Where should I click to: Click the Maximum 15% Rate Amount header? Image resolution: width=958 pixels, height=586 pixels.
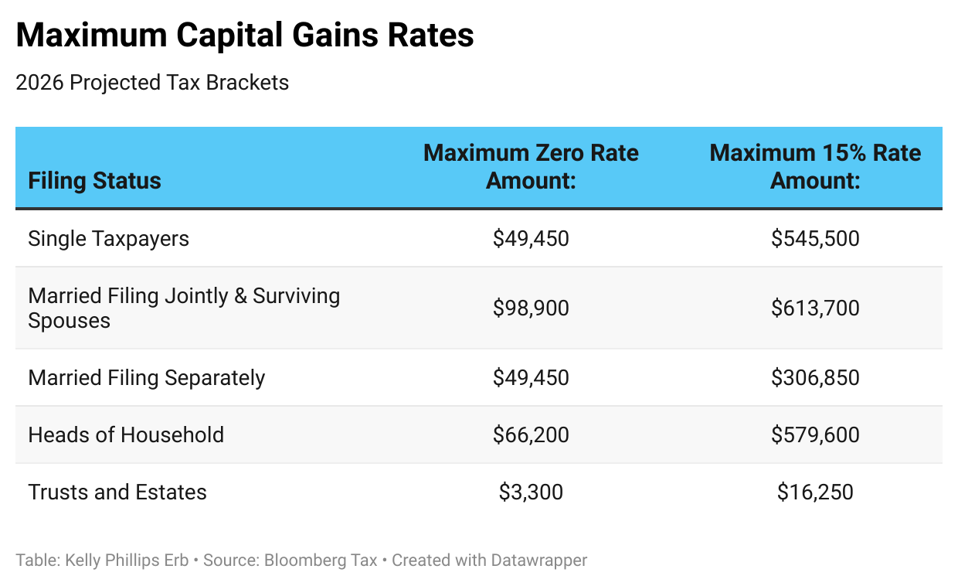click(x=814, y=167)
